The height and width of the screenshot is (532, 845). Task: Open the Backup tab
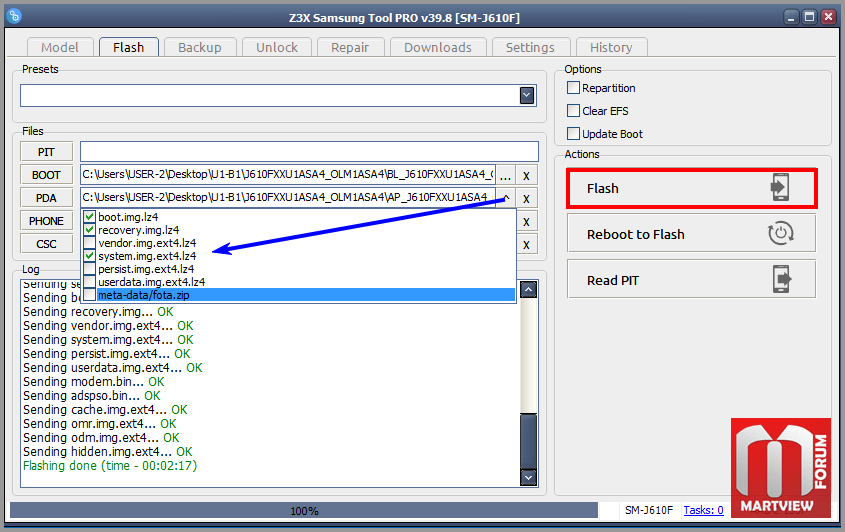(x=200, y=47)
